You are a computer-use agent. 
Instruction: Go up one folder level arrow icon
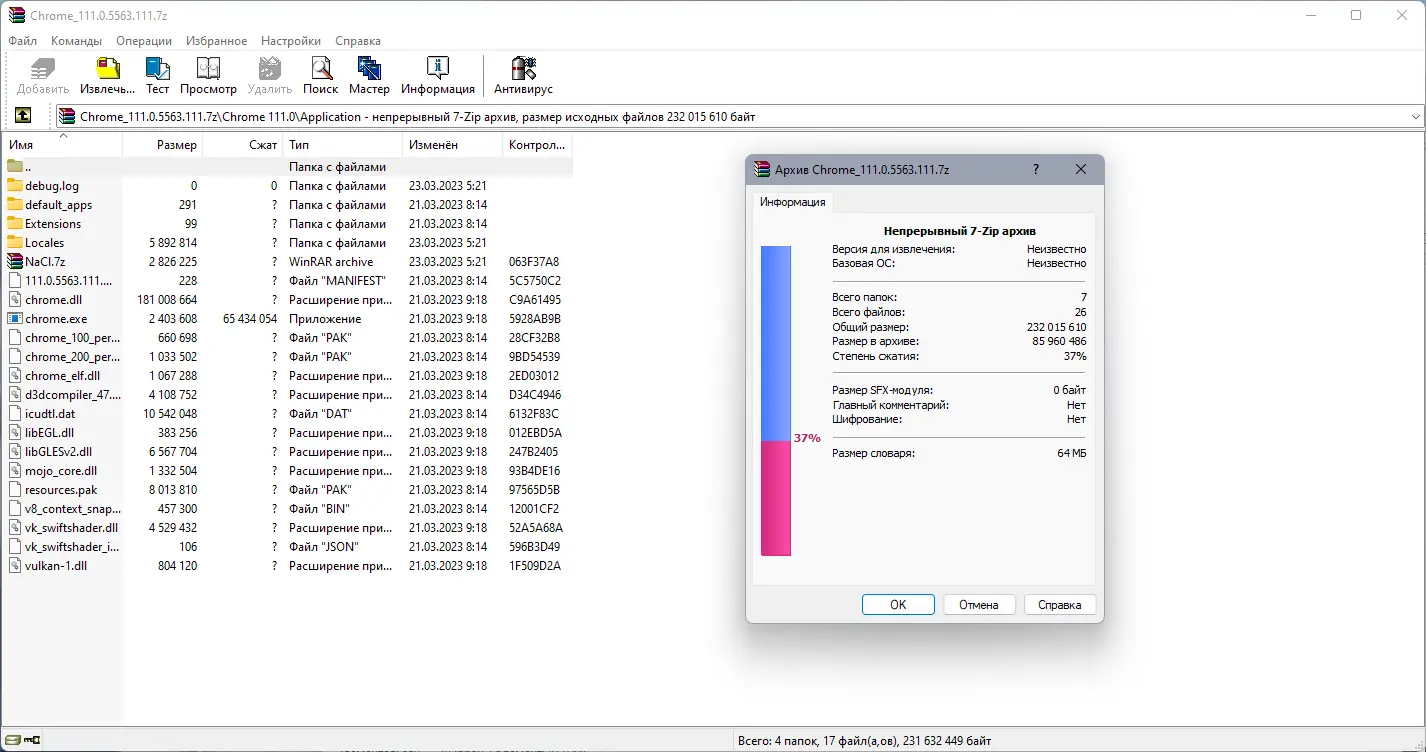23,116
